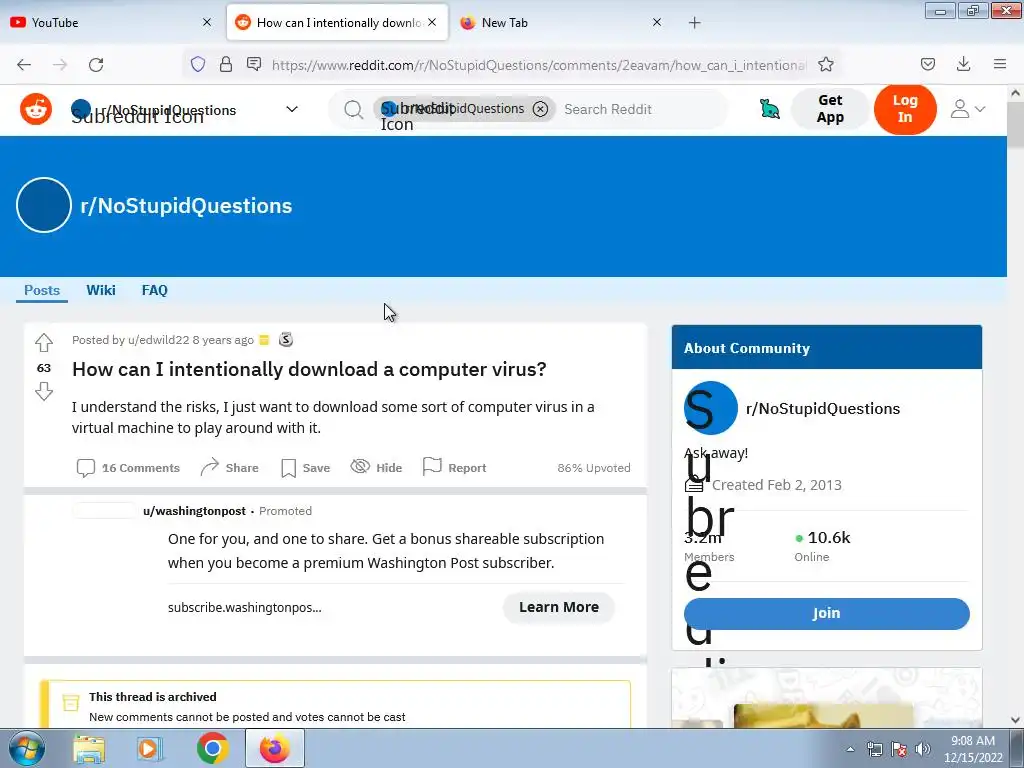Report the post

[455, 468]
